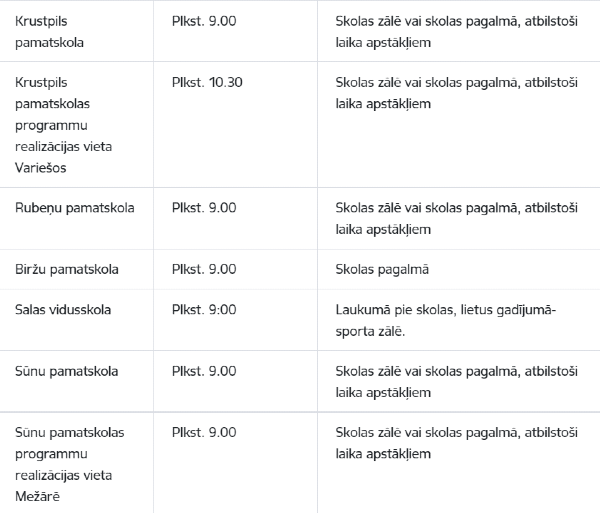Select the Sūnu pamatskola name cell

pos(66,371)
